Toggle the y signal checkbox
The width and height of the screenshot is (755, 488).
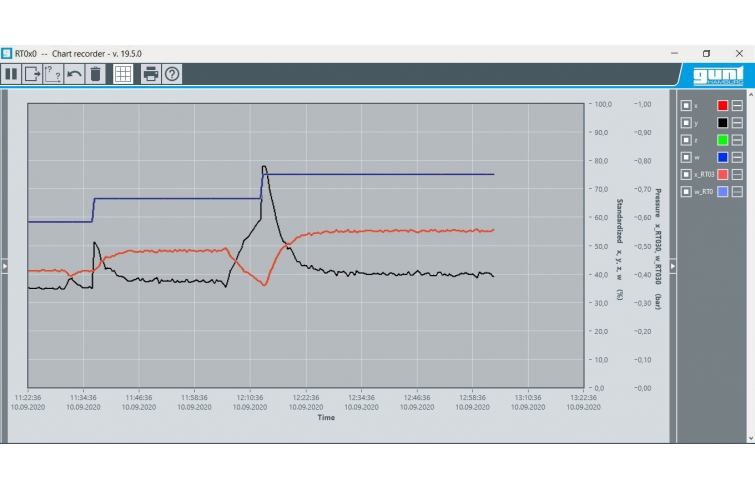686,122
